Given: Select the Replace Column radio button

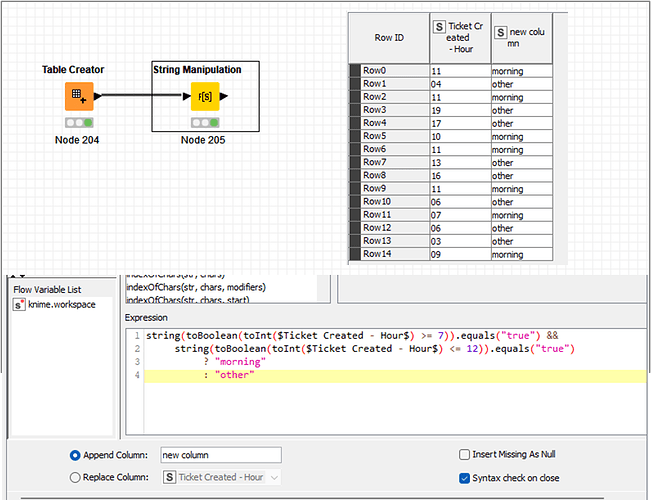Looking at the screenshot, I should tap(75, 478).
